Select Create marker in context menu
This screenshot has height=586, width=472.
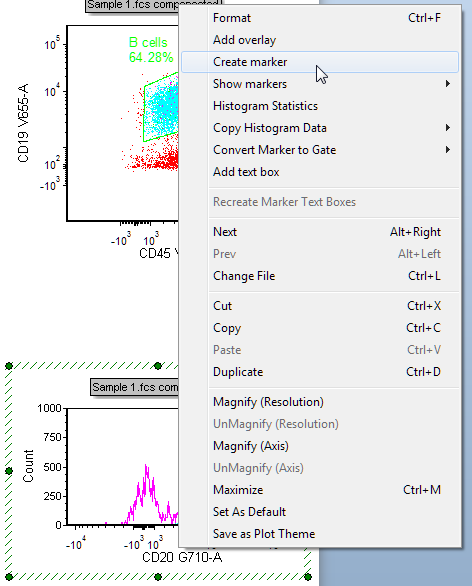[320, 62]
